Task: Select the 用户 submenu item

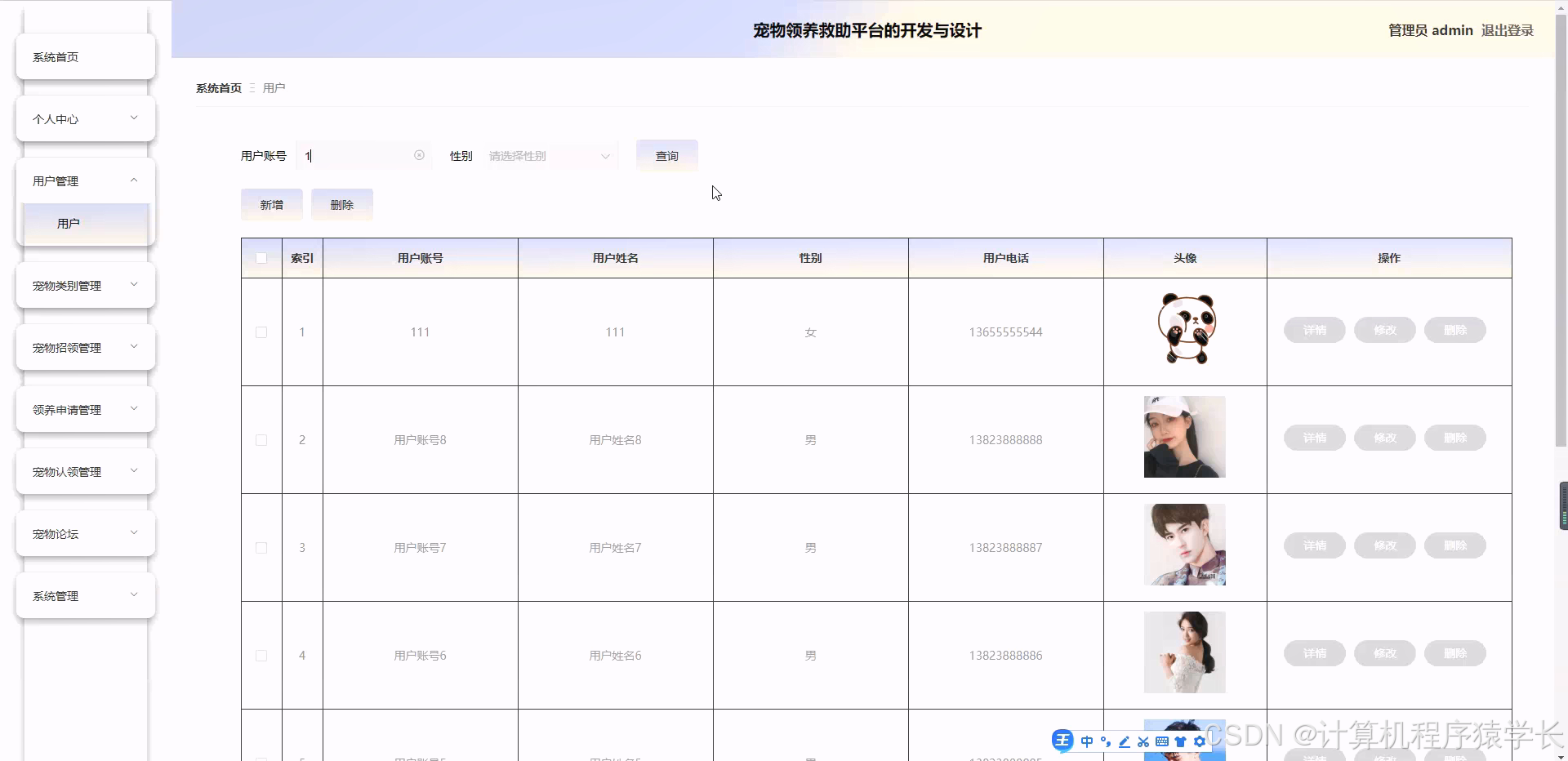Action: 69,222
